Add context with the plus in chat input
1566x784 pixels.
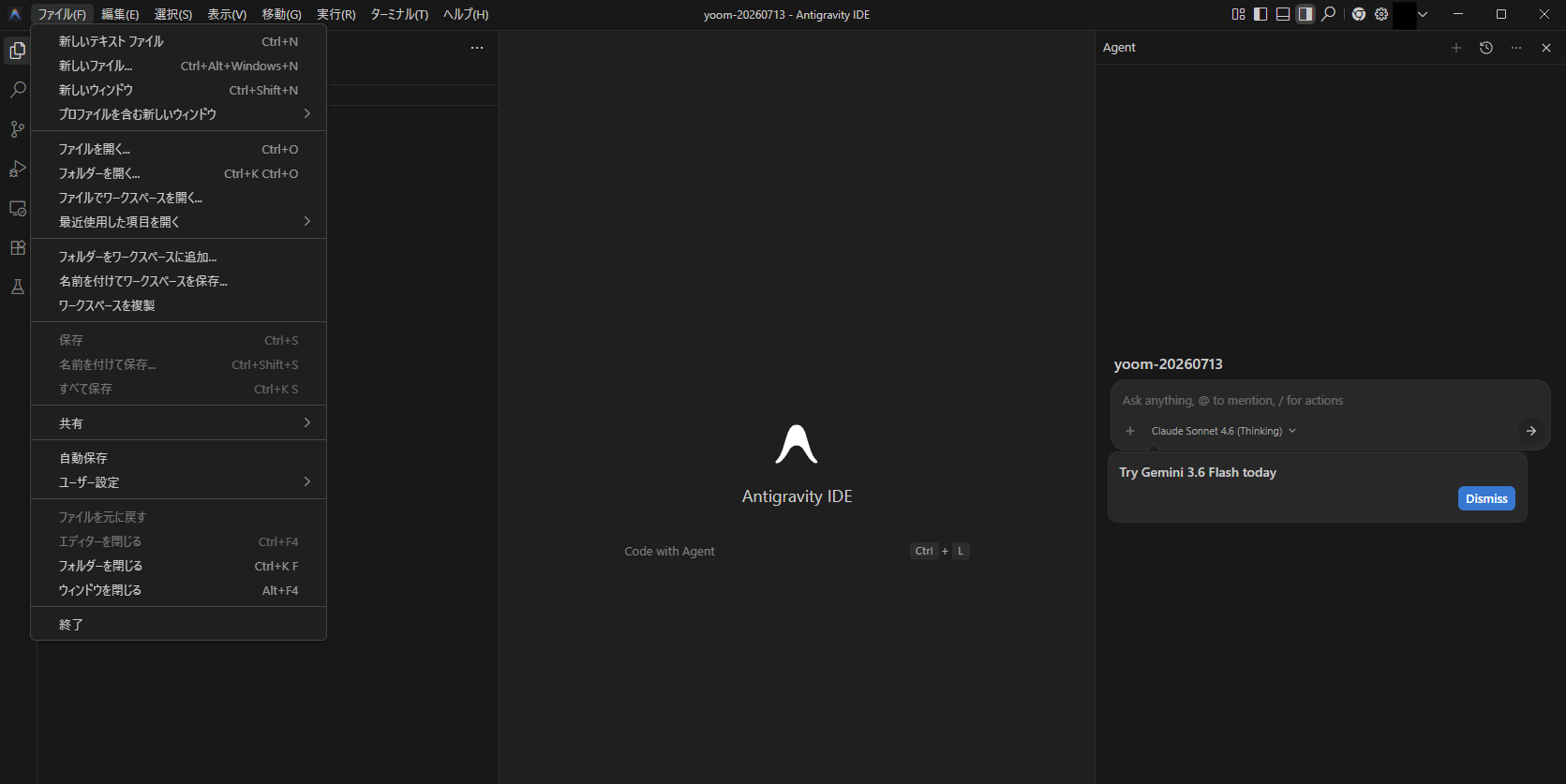[1130, 431]
